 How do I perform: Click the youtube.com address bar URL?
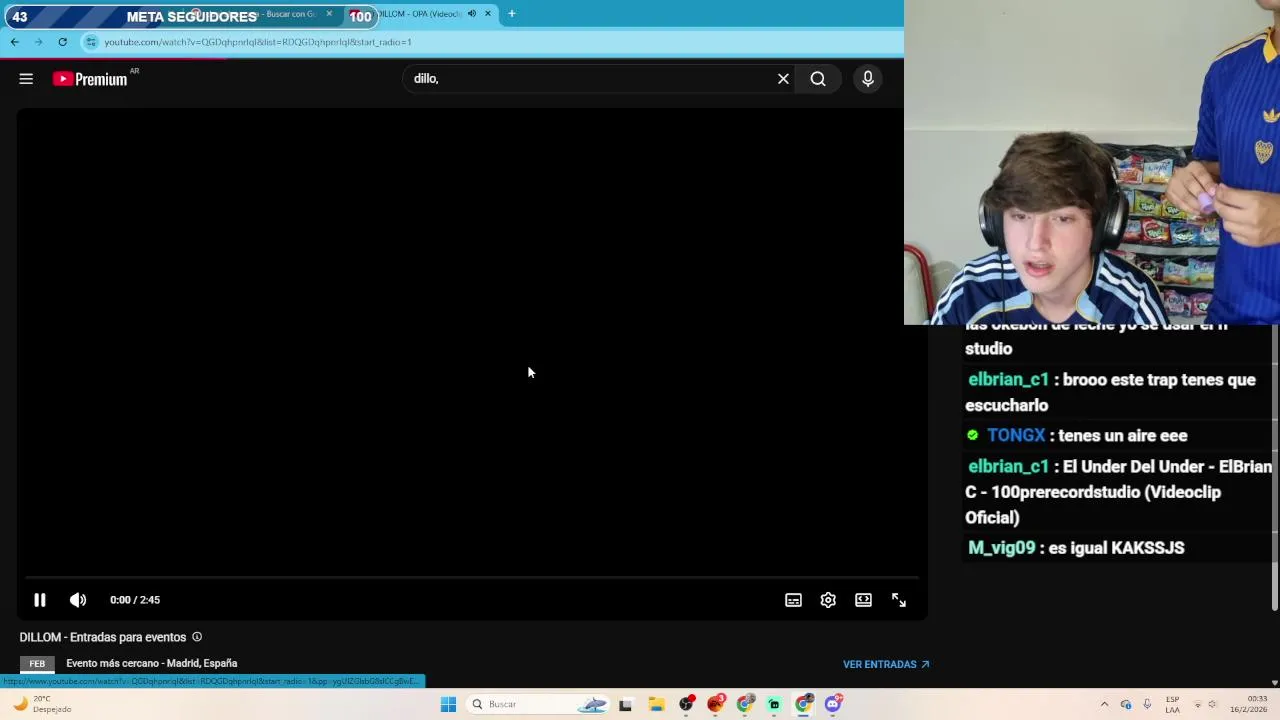[258, 42]
